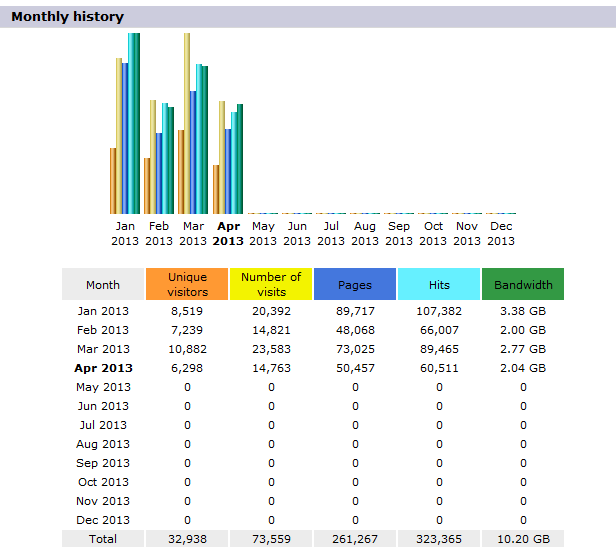Click the Feb 2013 hits value 66,007
Screen dimensions: 616x553
(x=439, y=330)
